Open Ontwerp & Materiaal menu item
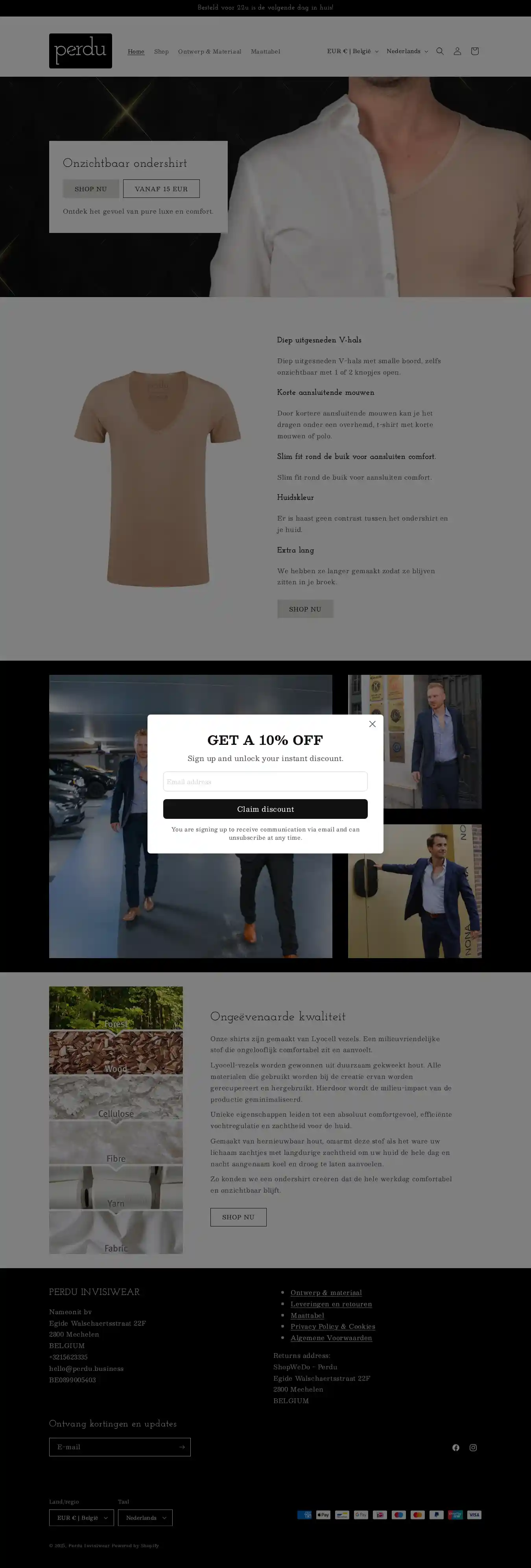The height and width of the screenshot is (1568, 531). pos(209,52)
